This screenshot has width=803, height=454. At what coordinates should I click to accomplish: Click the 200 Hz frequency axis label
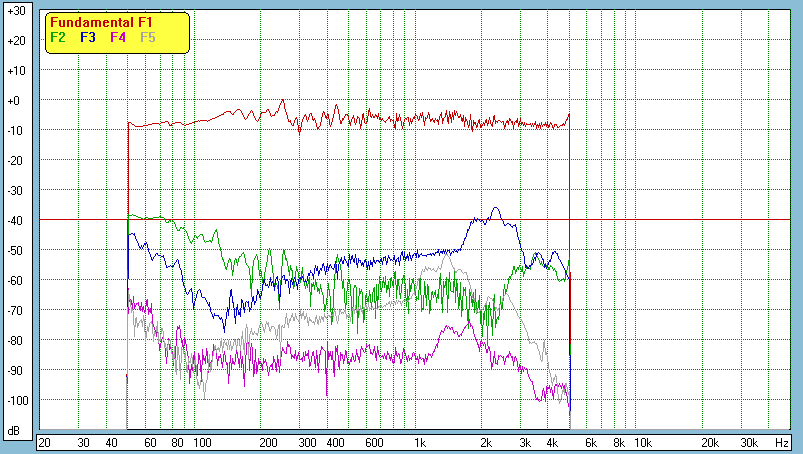tap(268, 443)
